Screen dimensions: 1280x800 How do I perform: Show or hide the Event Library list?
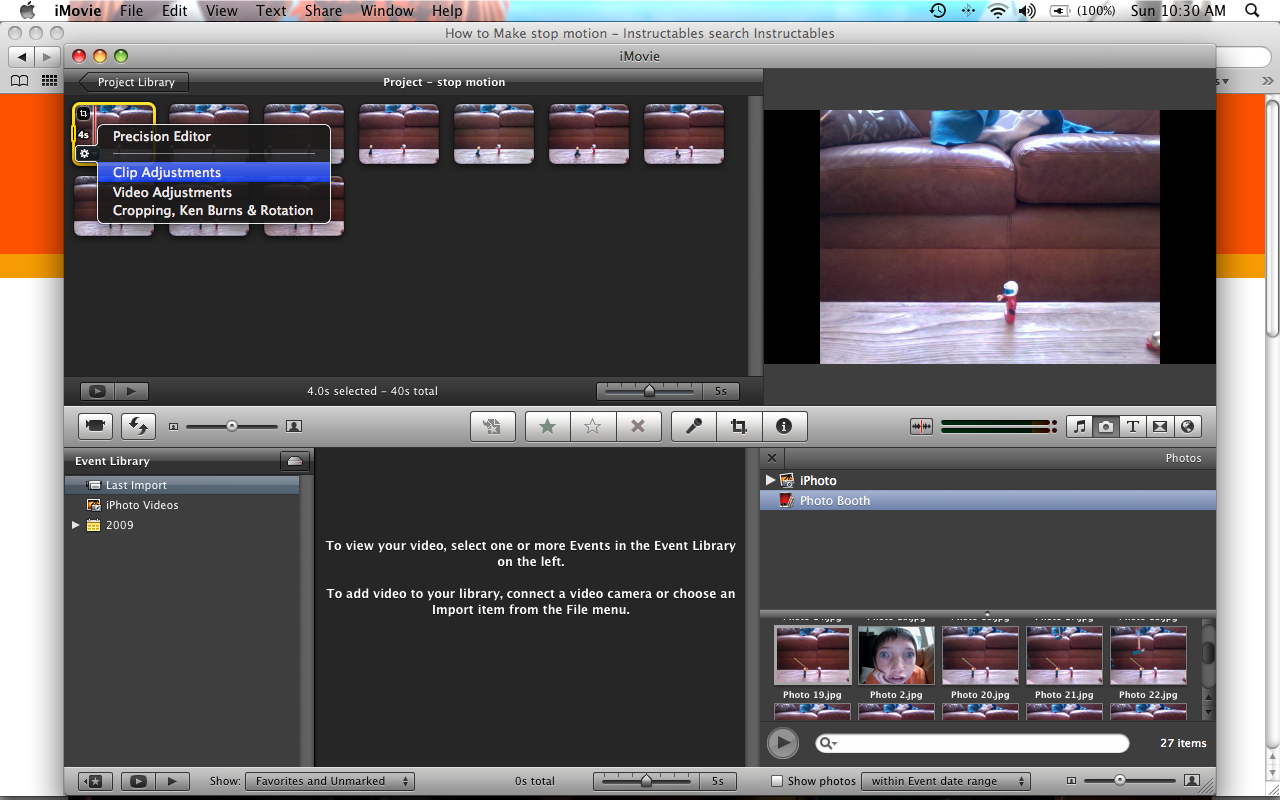tap(95, 781)
